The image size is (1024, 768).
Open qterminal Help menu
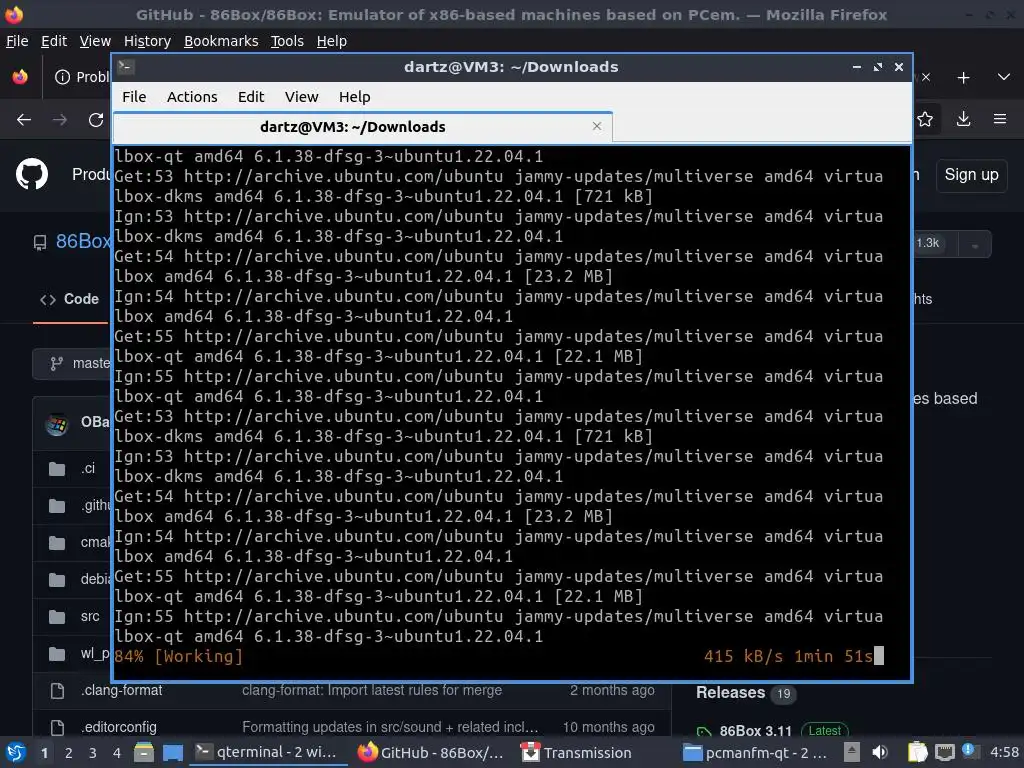pos(355,97)
